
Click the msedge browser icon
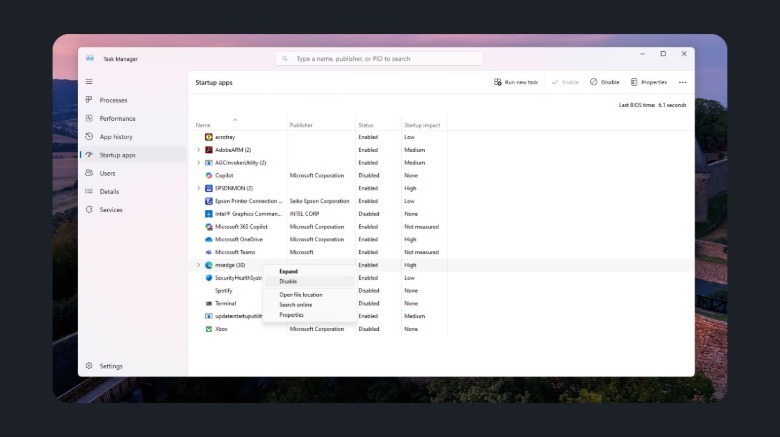(209, 265)
